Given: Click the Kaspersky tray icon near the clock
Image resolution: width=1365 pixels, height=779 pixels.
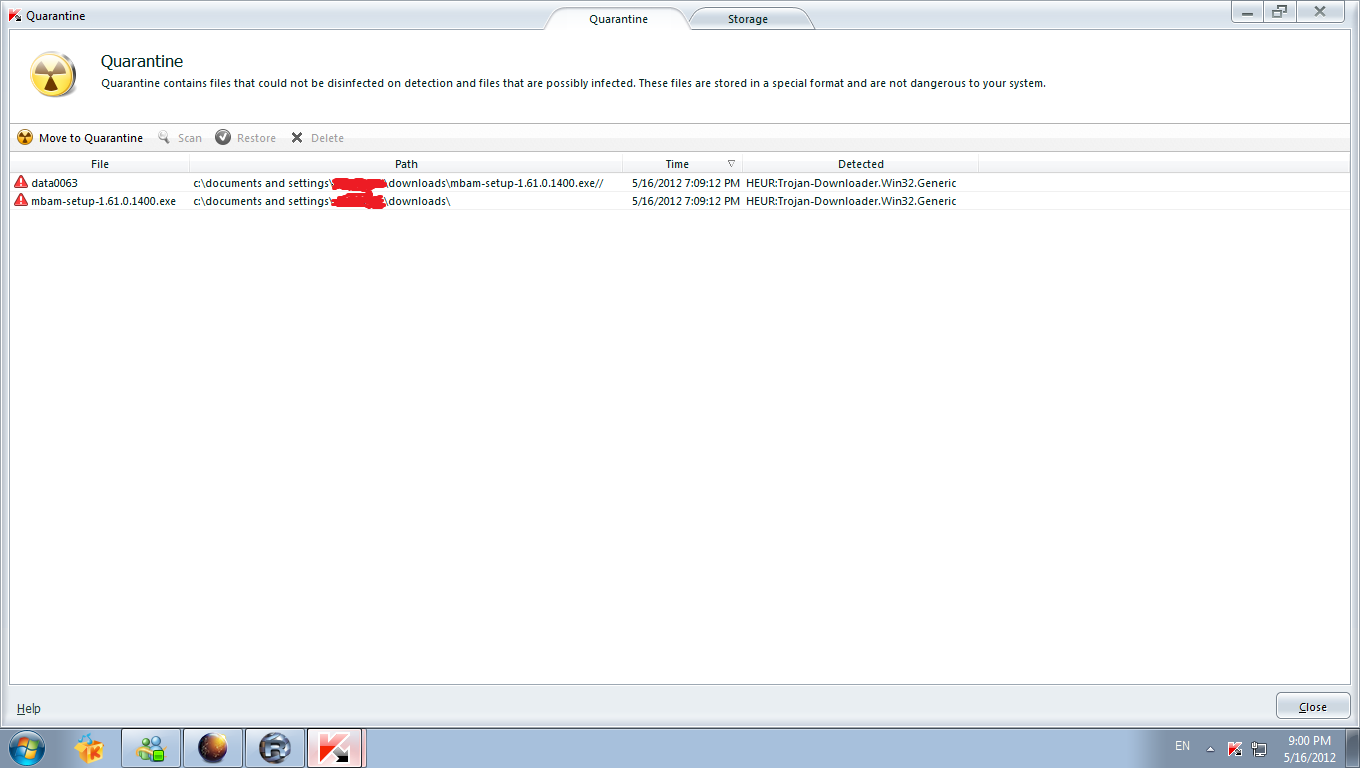Looking at the screenshot, I should pos(1235,748).
